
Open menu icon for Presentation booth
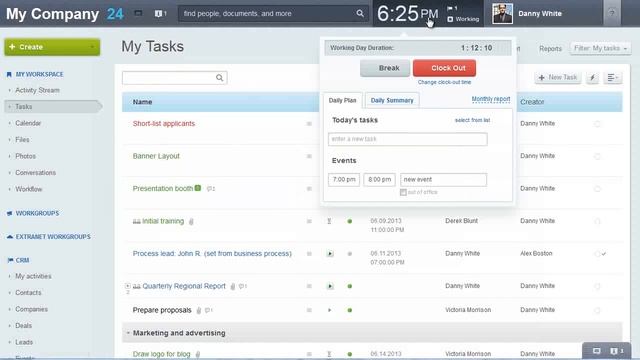pyautogui.click(x=309, y=189)
